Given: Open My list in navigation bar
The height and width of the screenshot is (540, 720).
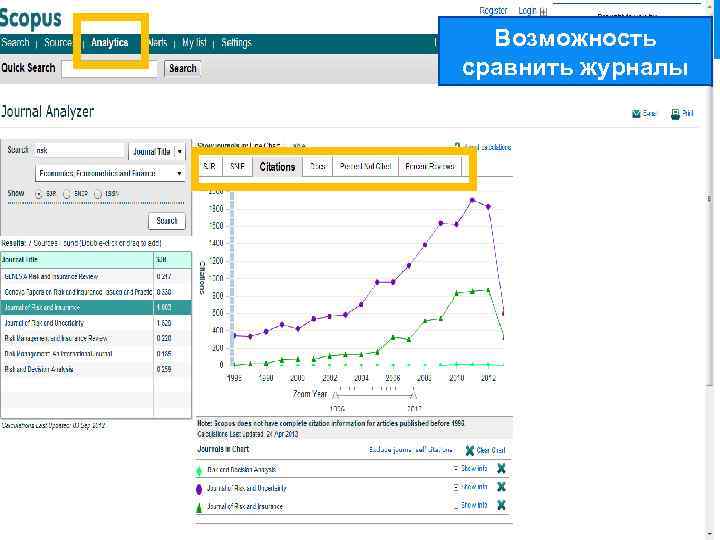Looking at the screenshot, I should coord(194,43).
